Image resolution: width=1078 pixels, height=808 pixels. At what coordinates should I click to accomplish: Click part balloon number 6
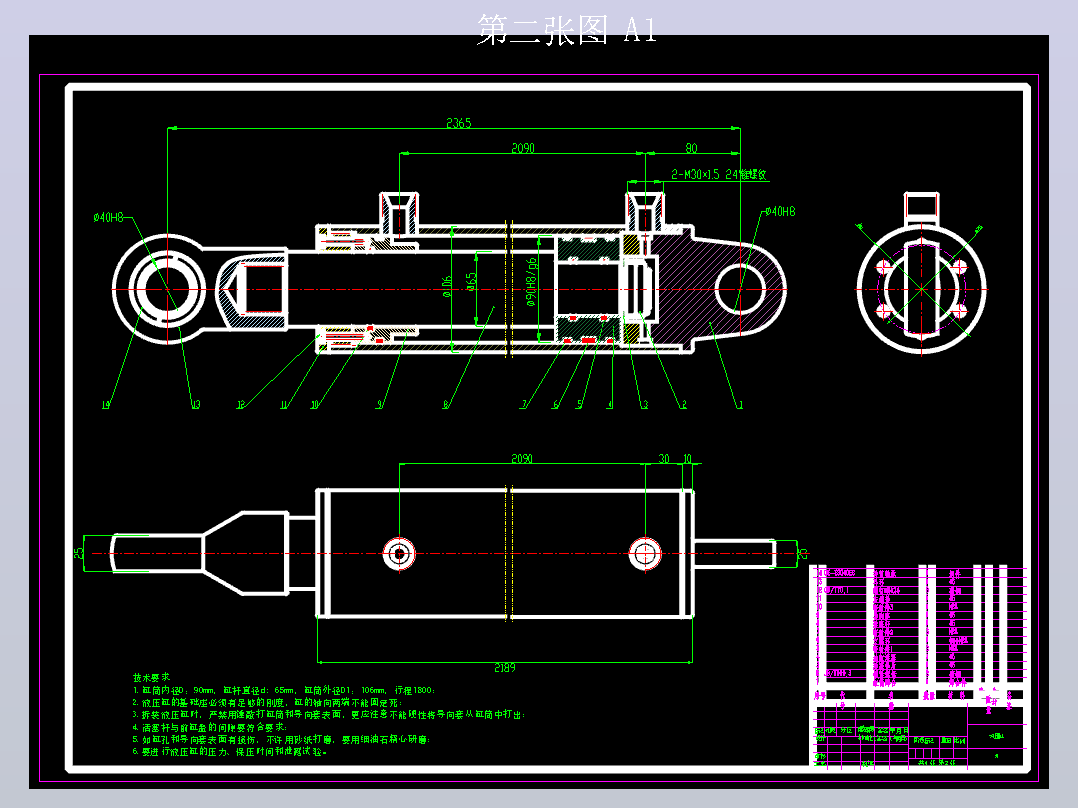point(556,405)
